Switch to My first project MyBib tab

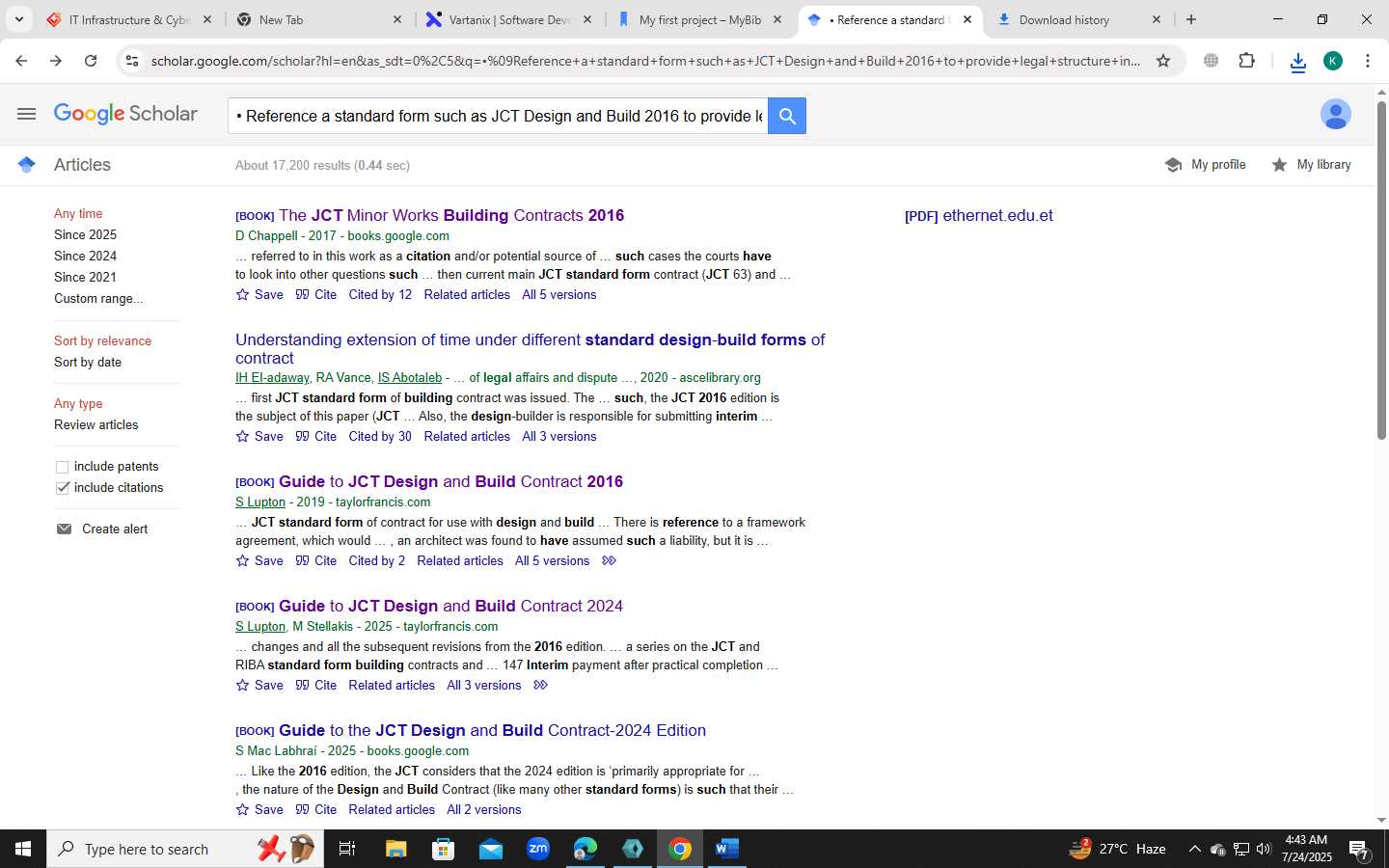(701, 19)
